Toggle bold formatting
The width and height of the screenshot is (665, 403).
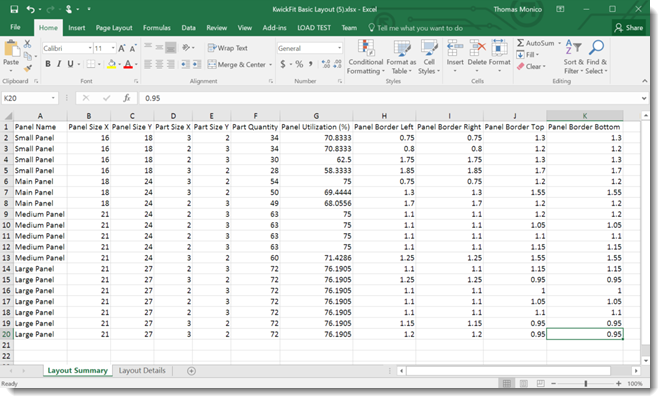pos(48,64)
